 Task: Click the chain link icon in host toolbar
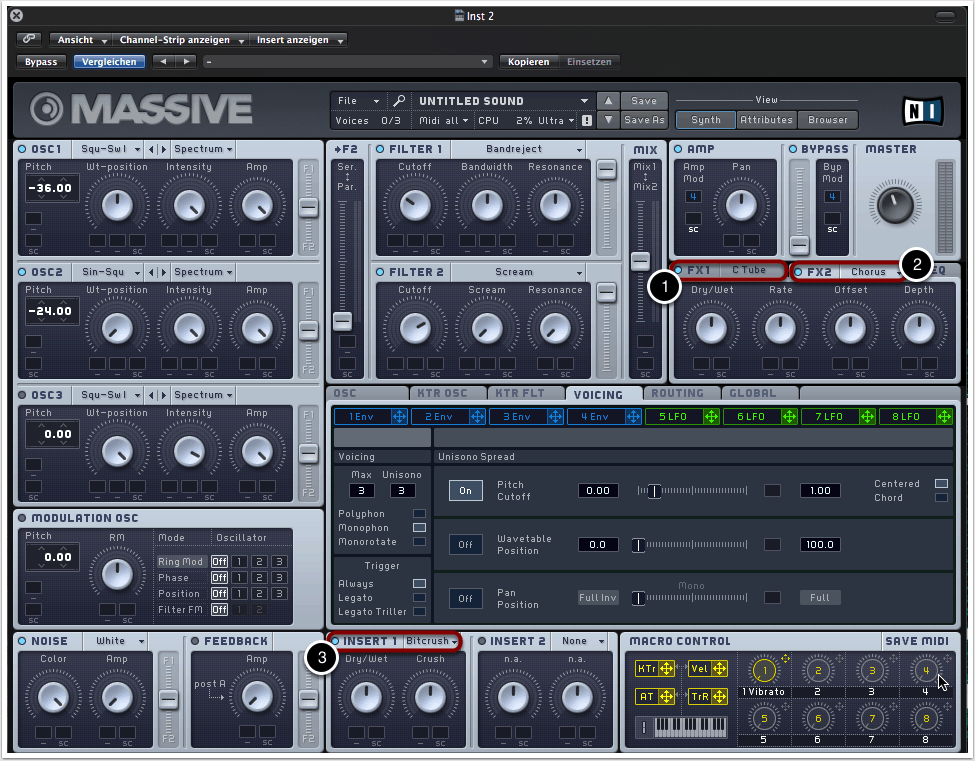click(29, 40)
